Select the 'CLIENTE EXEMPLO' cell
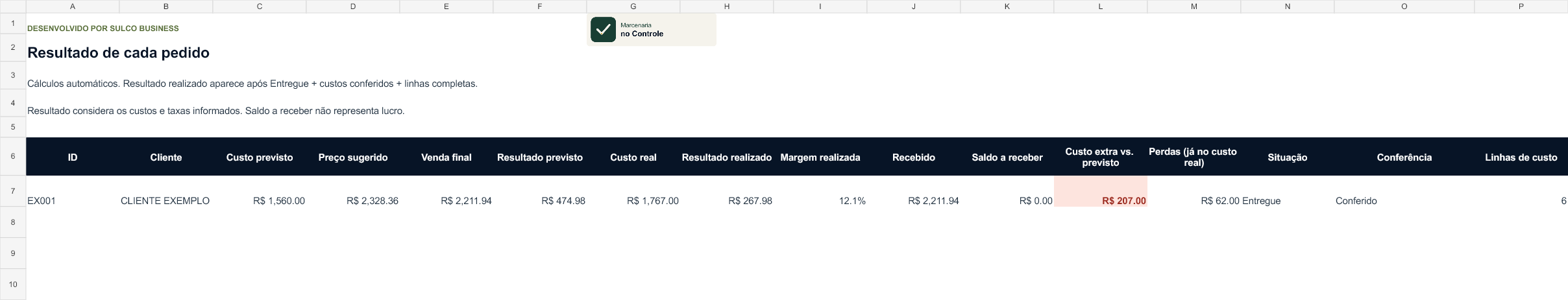 (x=166, y=191)
